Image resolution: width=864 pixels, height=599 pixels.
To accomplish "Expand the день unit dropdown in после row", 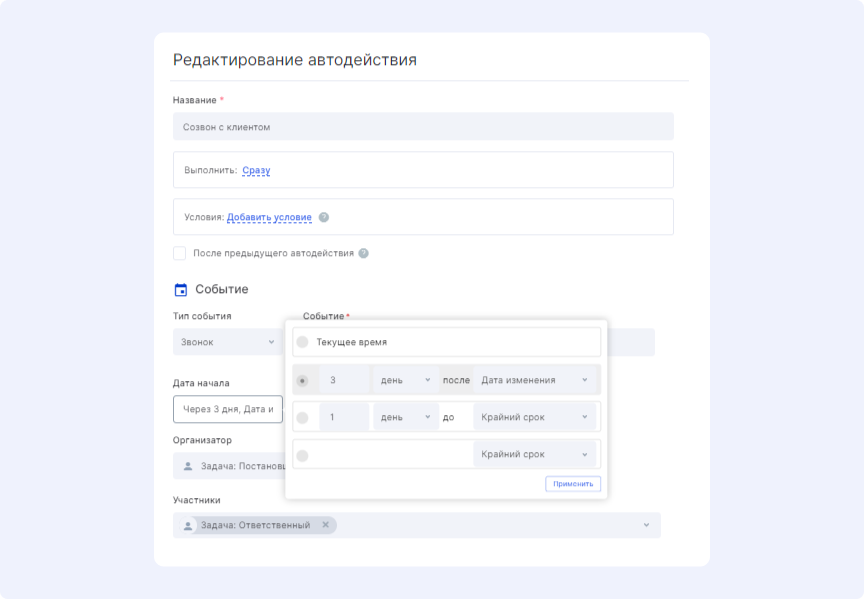I will coord(405,380).
